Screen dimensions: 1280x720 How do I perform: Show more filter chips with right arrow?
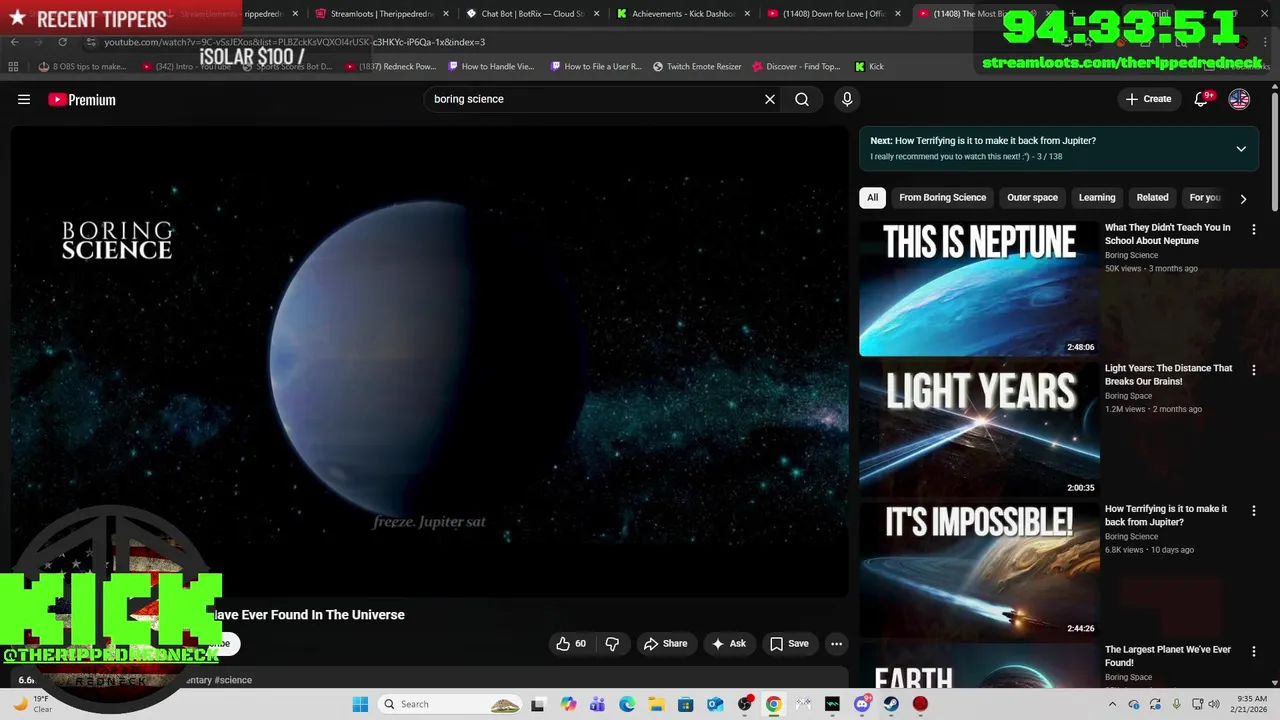point(1243,198)
